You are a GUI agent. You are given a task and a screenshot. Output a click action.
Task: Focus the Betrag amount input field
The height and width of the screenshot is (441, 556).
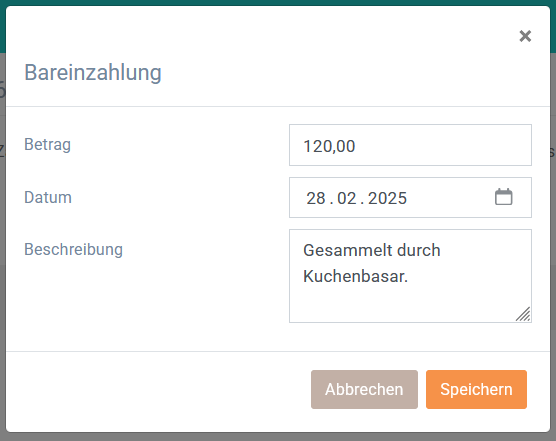pyautogui.click(x=410, y=145)
